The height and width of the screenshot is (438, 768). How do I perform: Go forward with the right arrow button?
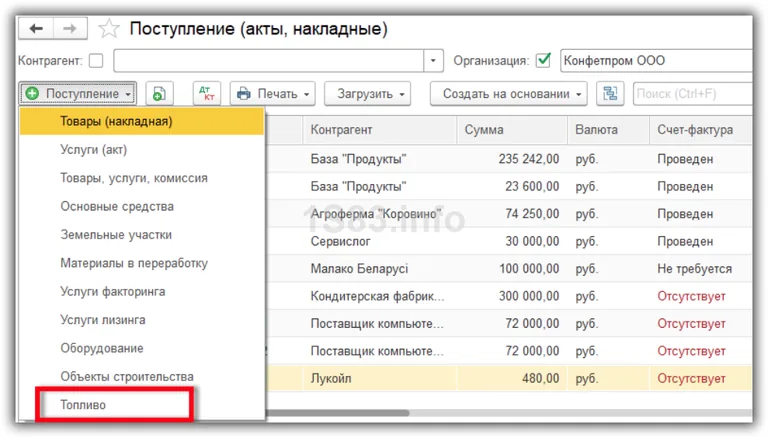coord(70,29)
